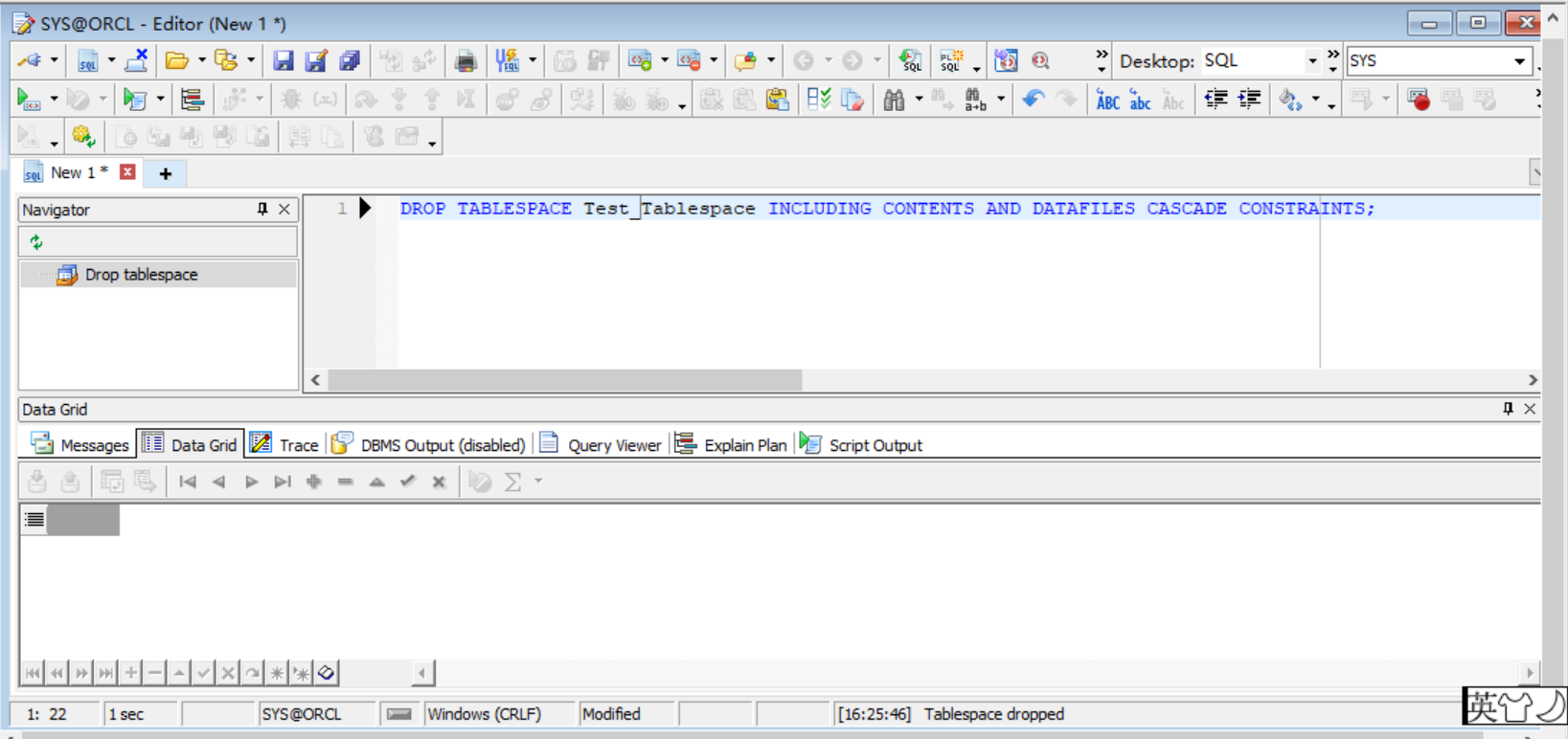Click green refresh icon in Navigator
The height and width of the screenshot is (739, 1568).
(x=36, y=242)
